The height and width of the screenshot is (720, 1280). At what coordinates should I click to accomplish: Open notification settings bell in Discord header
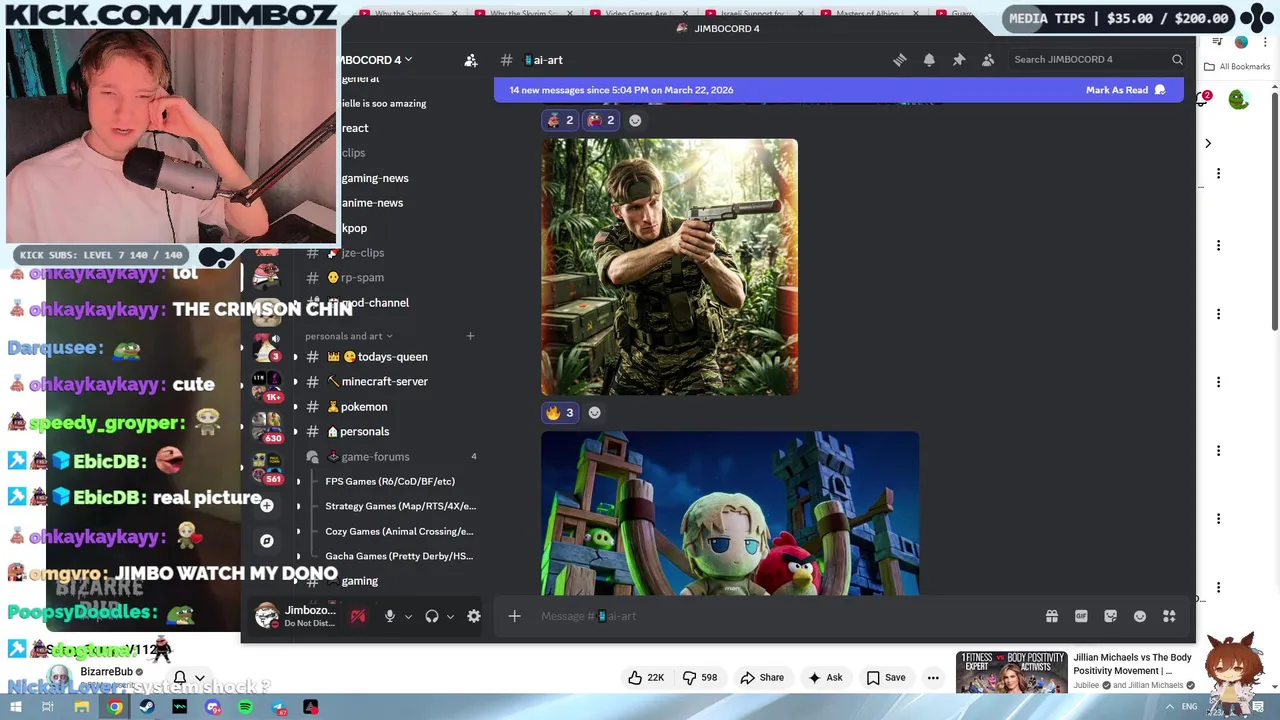(929, 60)
